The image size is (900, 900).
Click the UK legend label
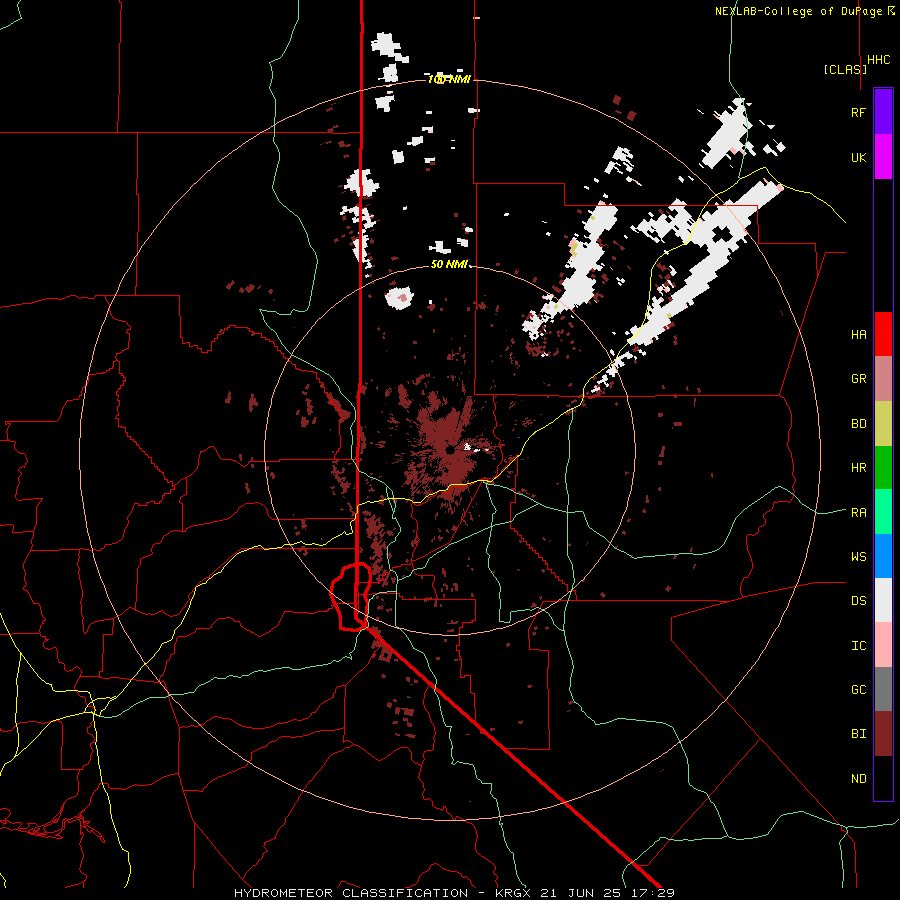tap(858, 157)
